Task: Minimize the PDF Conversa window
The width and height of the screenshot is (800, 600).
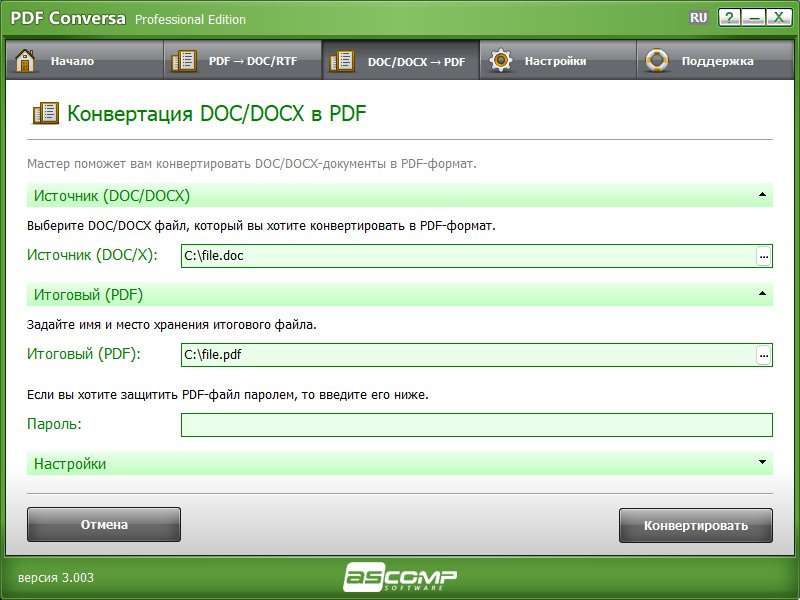Action: [x=754, y=17]
